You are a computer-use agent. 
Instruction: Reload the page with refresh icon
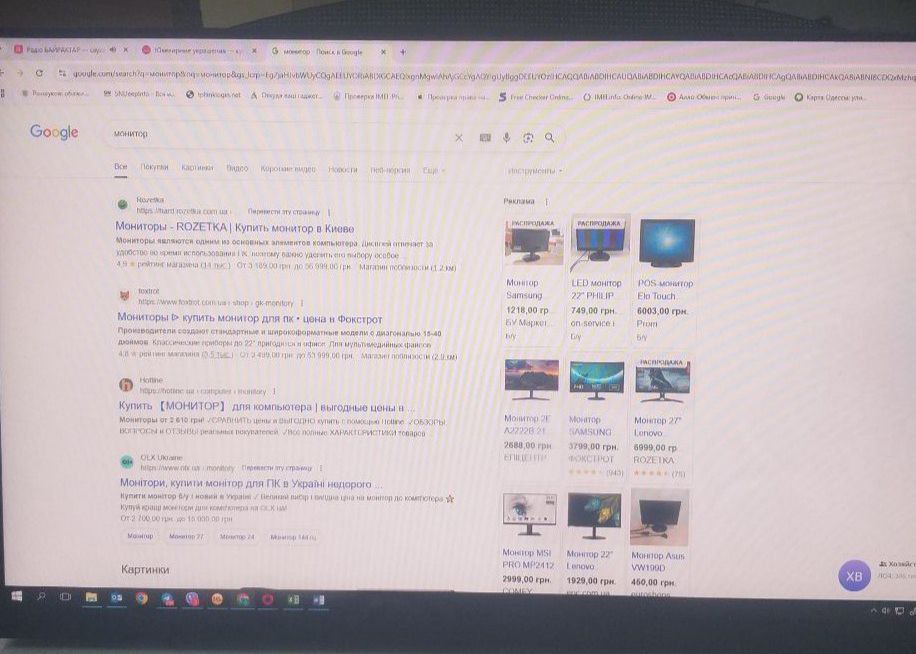pyautogui.click(x=40, y=73)
